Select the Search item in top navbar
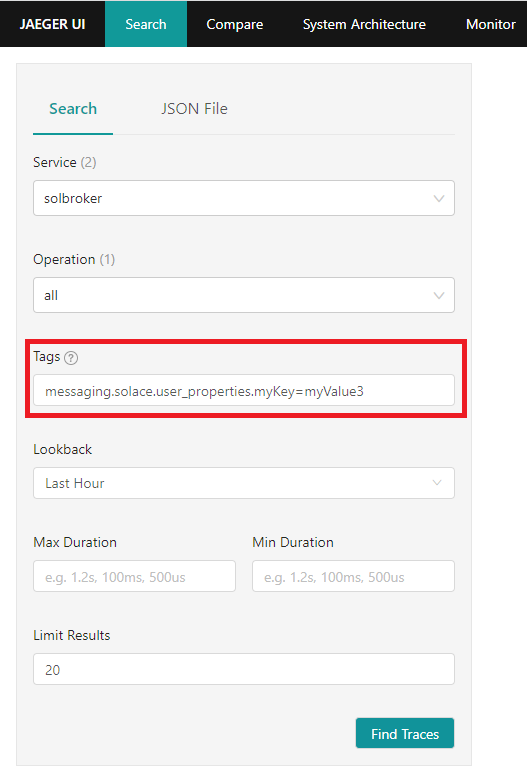 click(146, 24)
